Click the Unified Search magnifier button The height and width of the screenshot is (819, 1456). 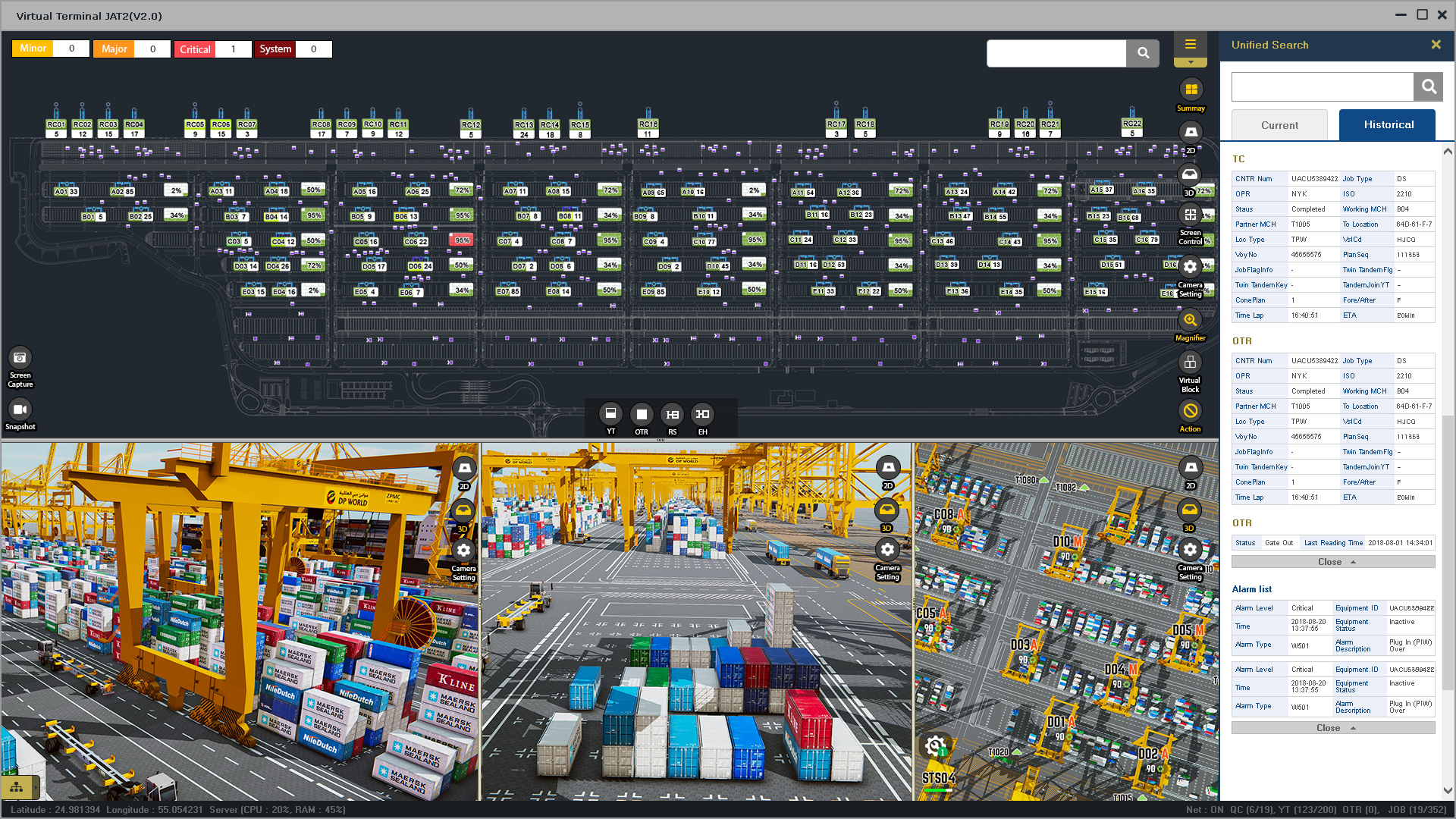pos(1428,87)
